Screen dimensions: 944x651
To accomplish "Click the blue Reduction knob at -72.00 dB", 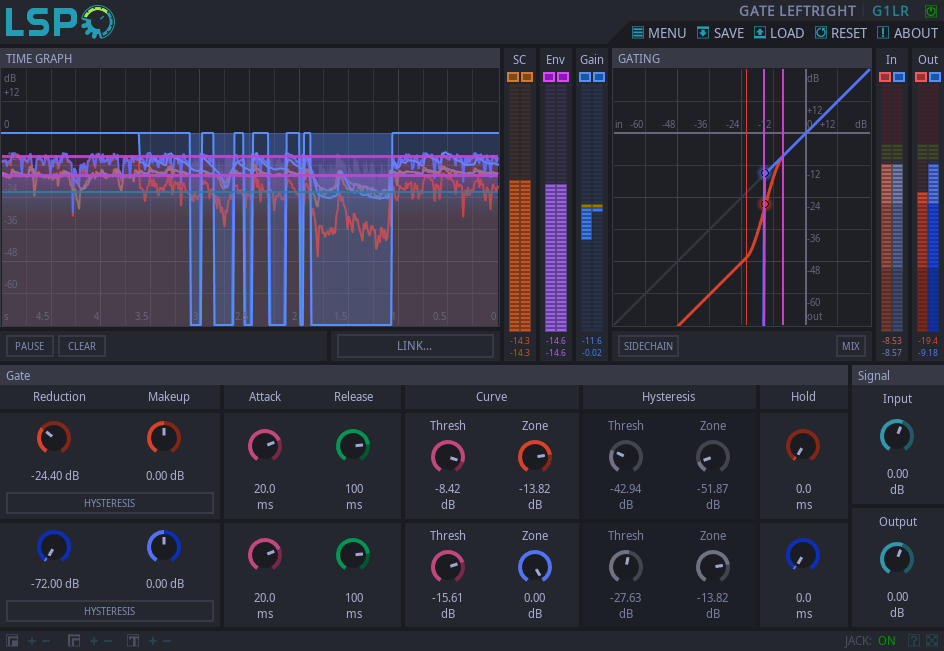I will [x=54, y=547].
